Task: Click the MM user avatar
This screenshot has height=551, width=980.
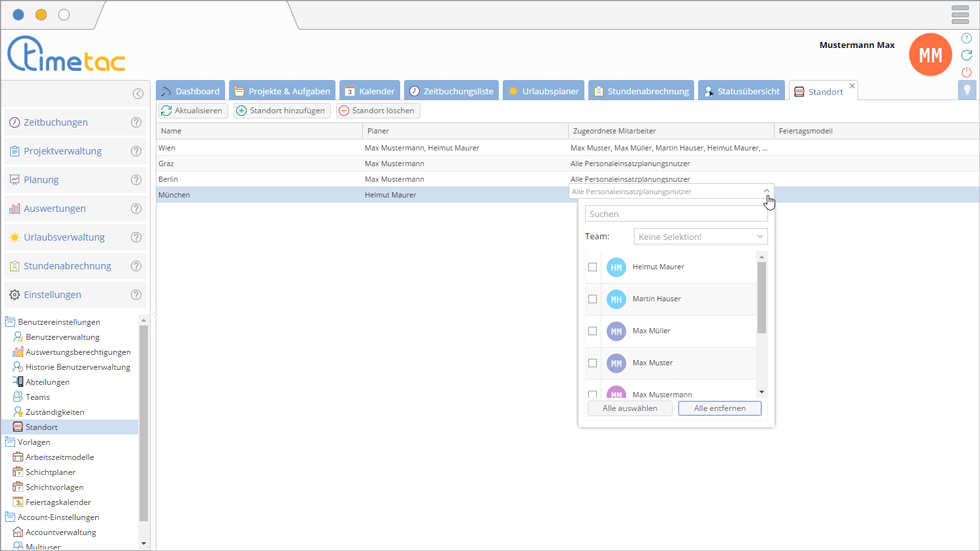Action: coord(930,55)
